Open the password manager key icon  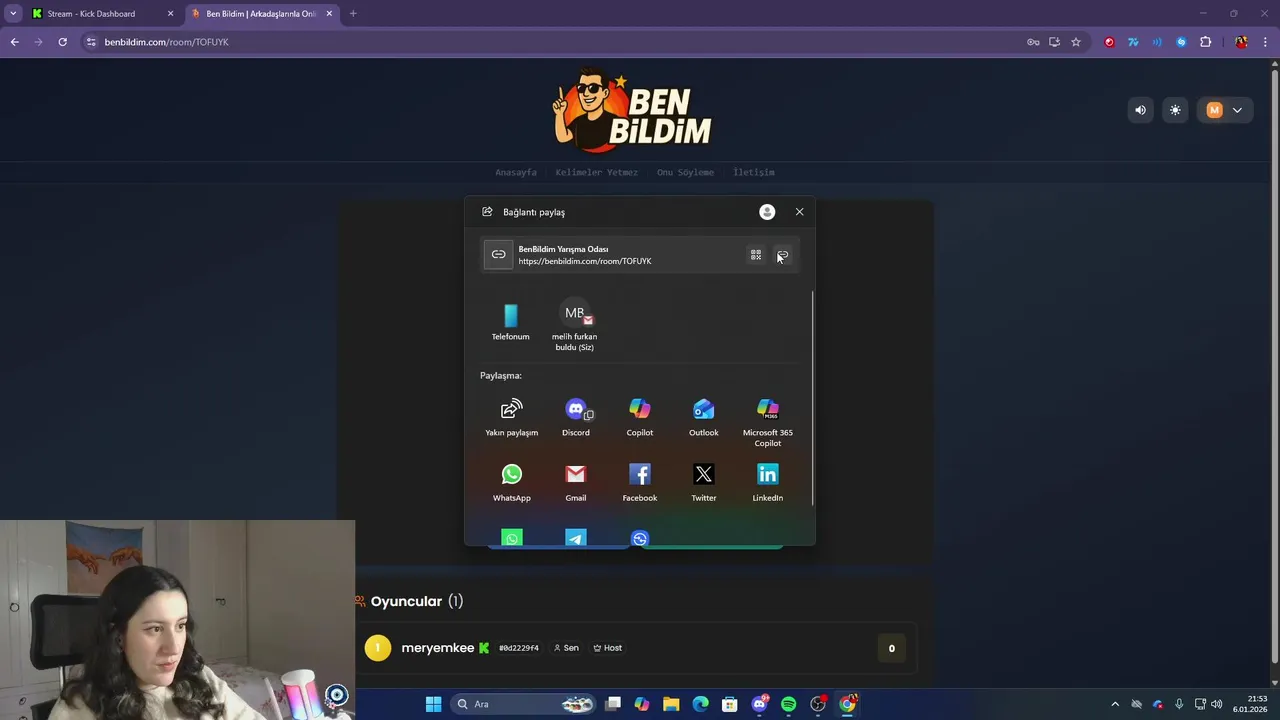(1033, 42)
